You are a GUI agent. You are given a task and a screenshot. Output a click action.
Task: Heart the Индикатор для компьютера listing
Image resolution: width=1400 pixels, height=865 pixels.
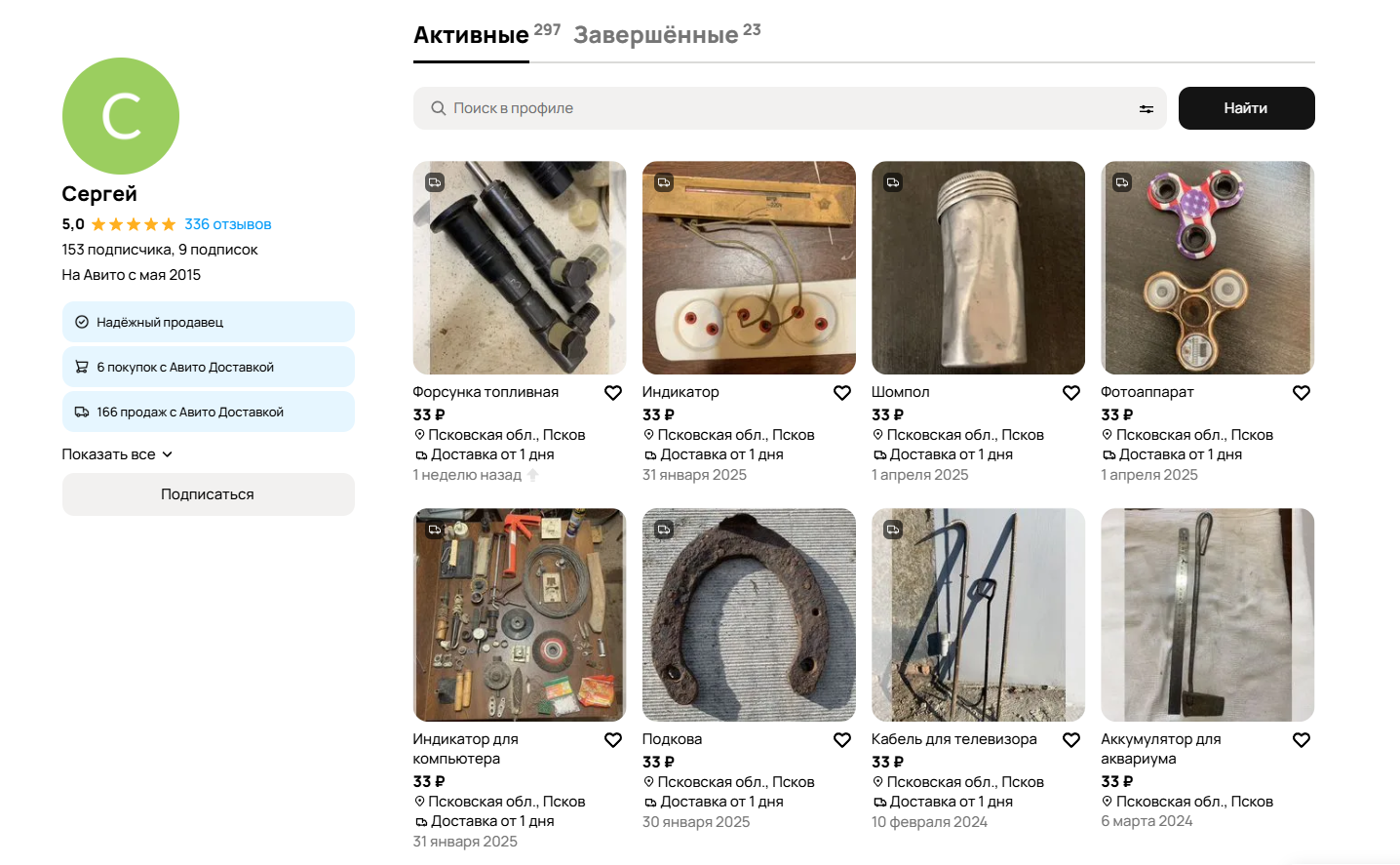click(x=613, y=740)
